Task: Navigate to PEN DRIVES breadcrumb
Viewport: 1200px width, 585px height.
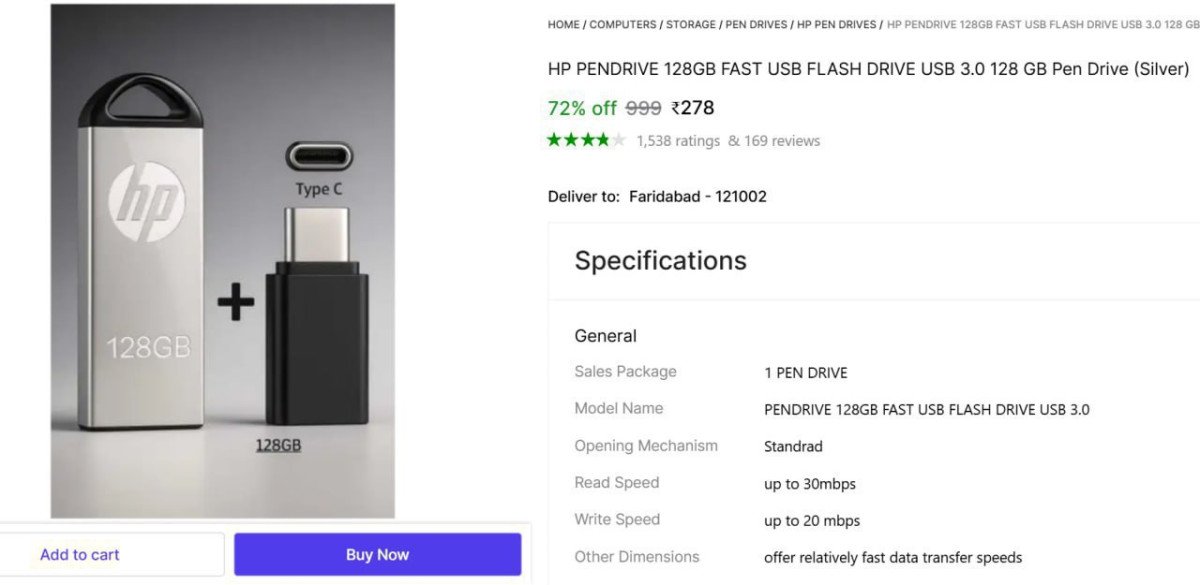Action: (x=756, y=24)
